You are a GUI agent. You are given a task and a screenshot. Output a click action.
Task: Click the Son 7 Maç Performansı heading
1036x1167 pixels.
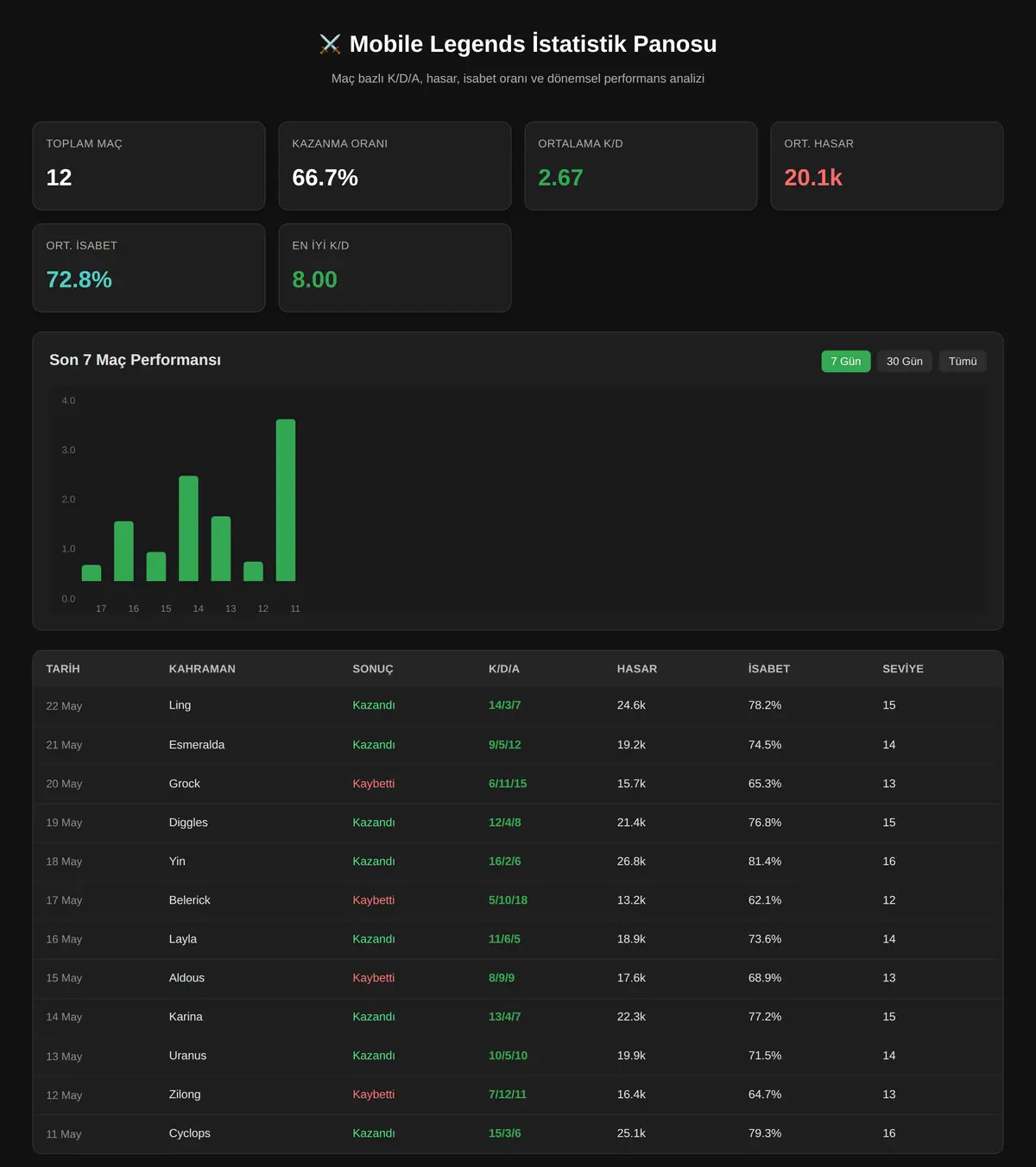pyautogui.click(x=135, y=360)
